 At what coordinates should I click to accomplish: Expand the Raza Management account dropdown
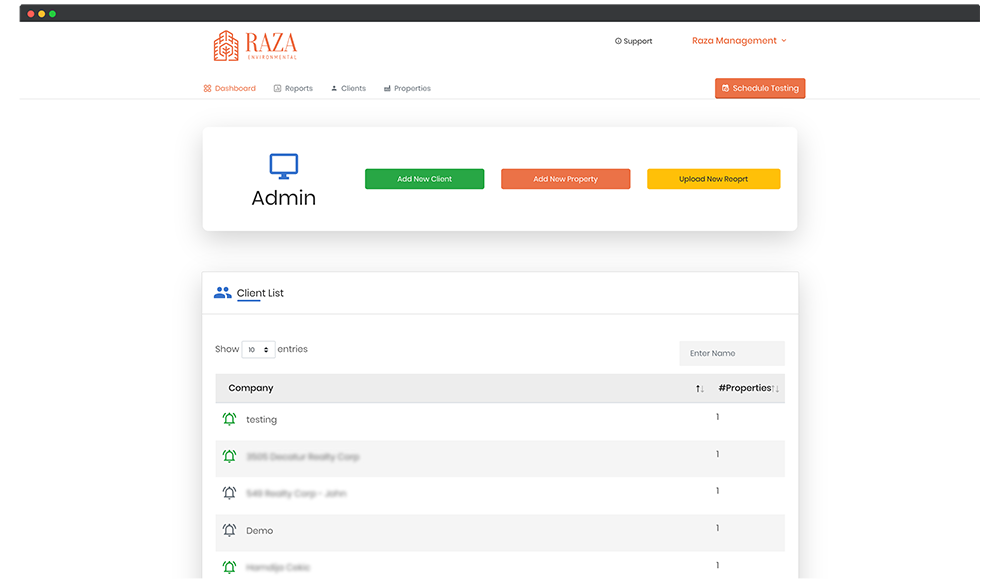pyautogui.click(x=739, y=40)
